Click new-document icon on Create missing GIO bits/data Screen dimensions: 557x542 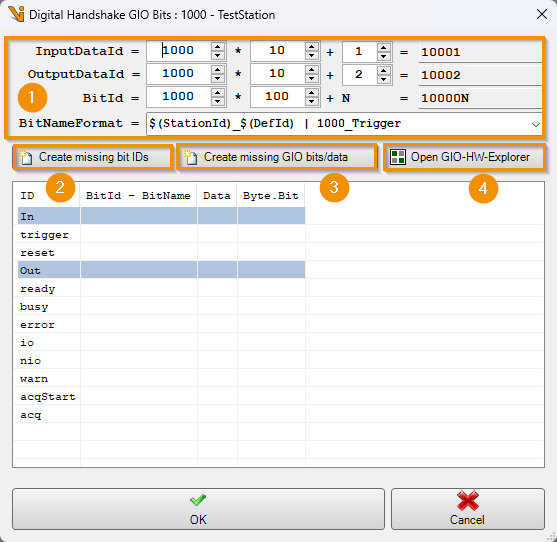[x=190, y=157]
